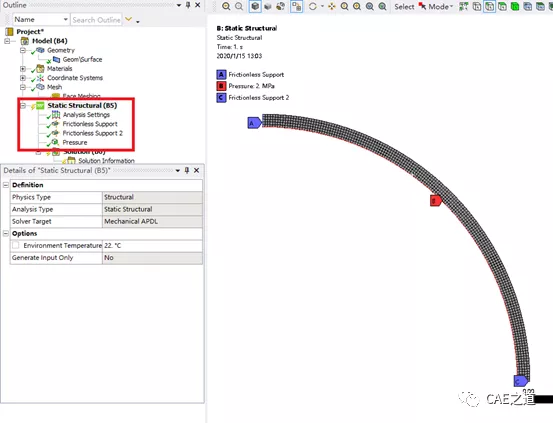
Task: Select the Geom\Surface geometry item
Action: tap(82, 59)
